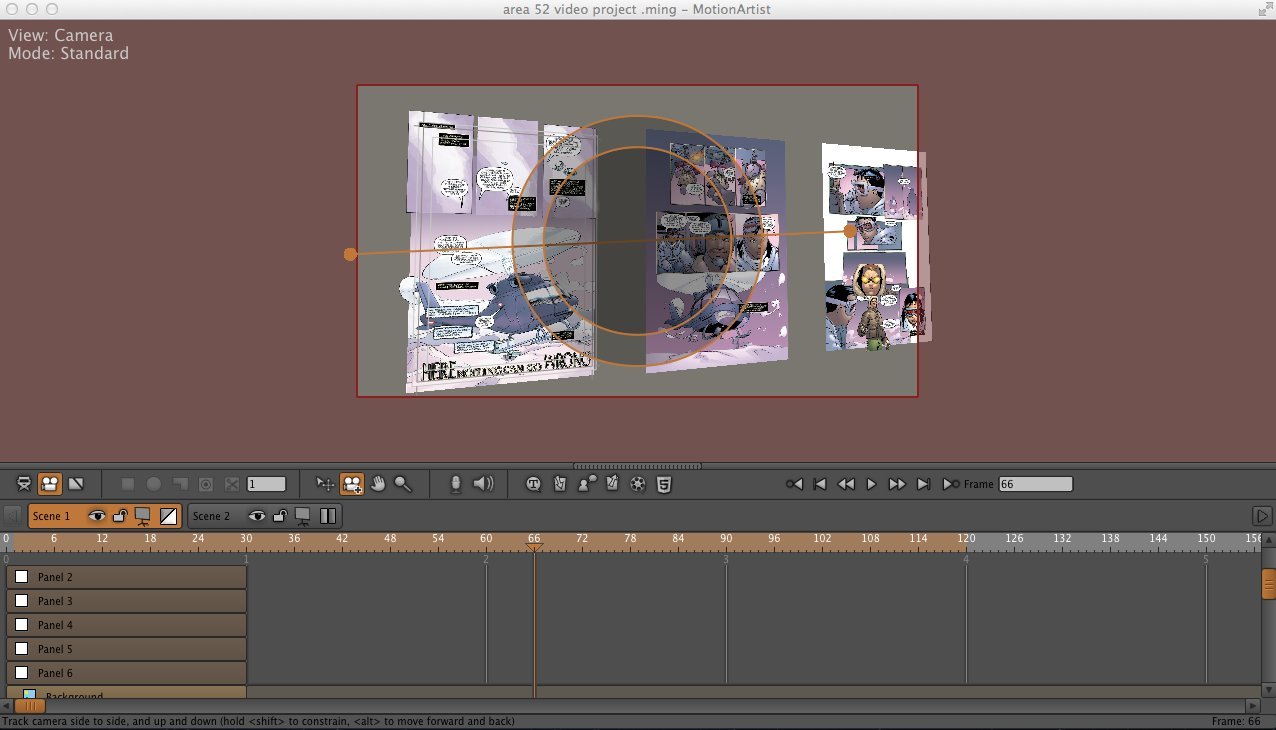Toggle visibility of Scene 2
The image size is (1276, 730).
point(257,516)
